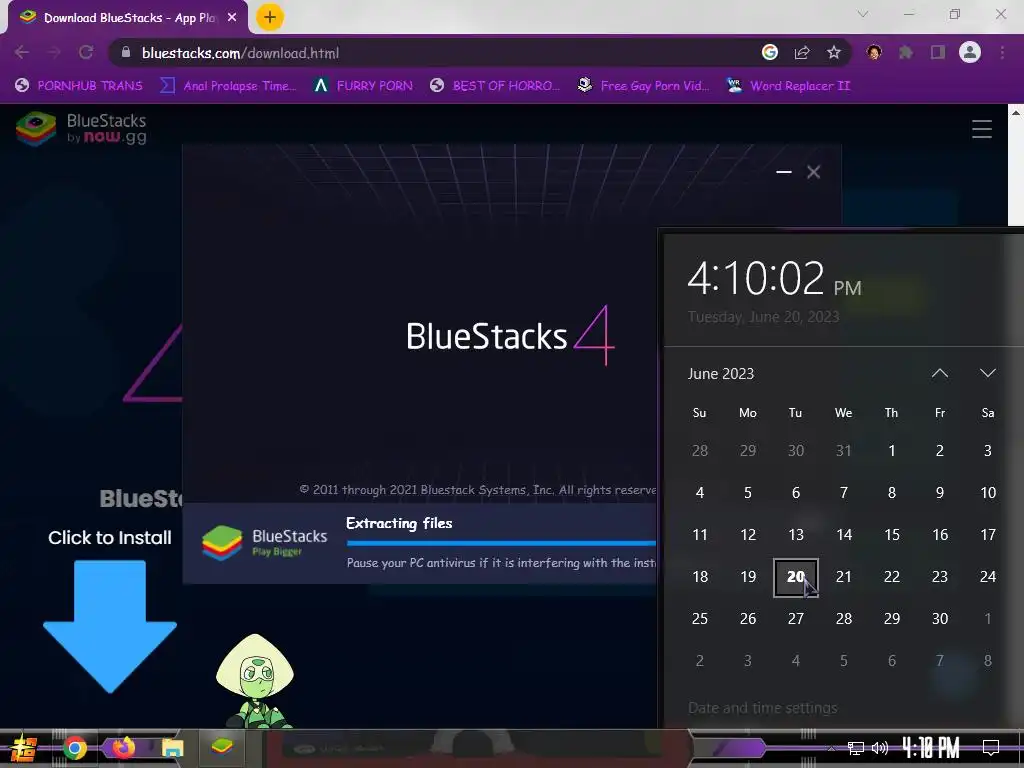Click the taskbar clock showing 4:10 PM

[x=931, y=748]
